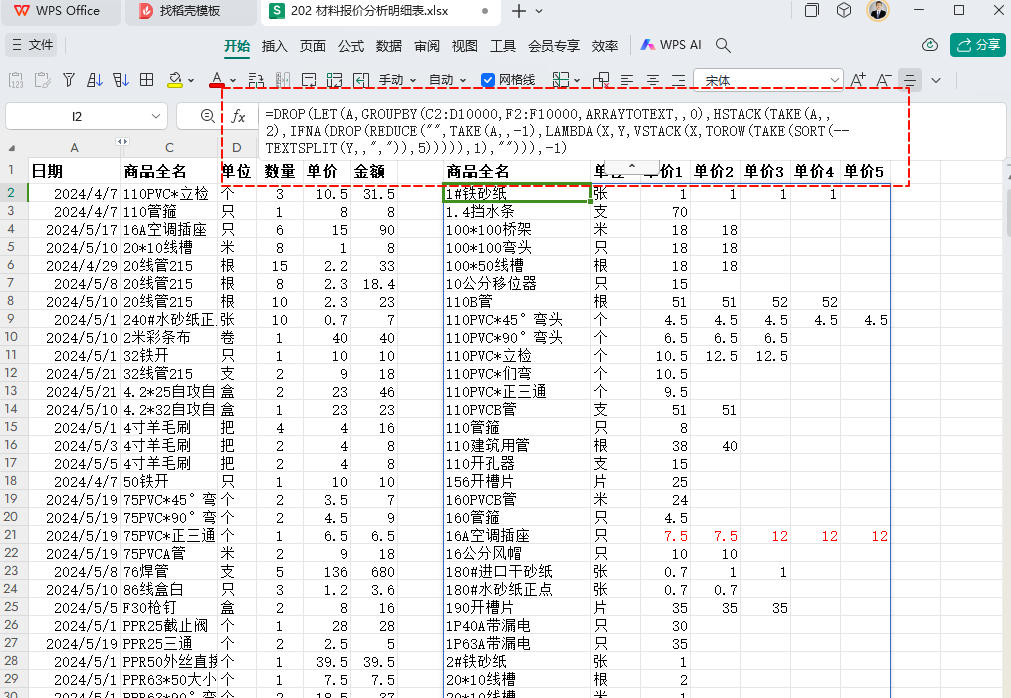The height and width of the screenshot is (698, 1011).
Task: Switch to the 插入 ribbon tab
Action: [x=275, y=46]
